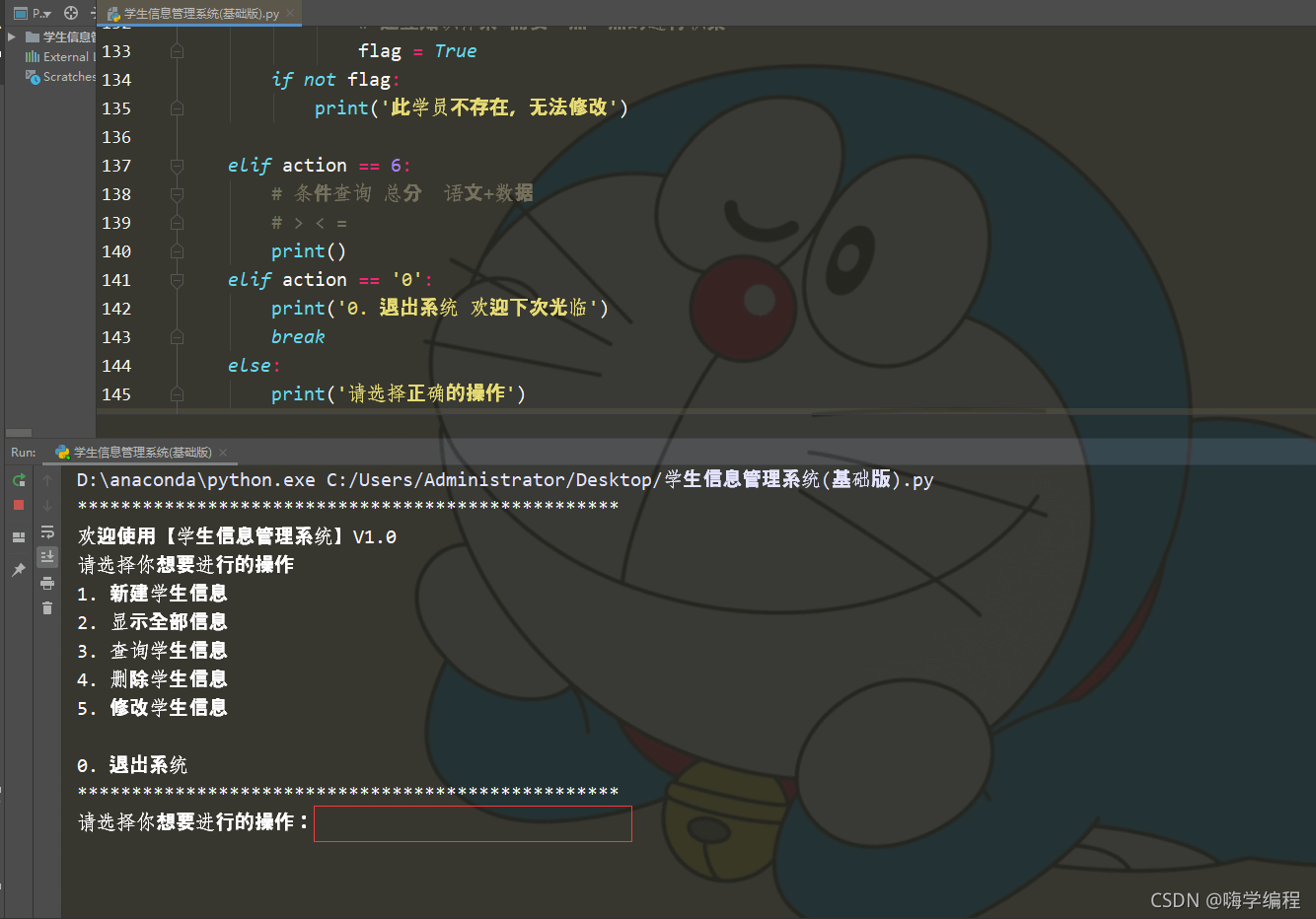This screenshot has width=1316, height=919.
Task: Click the 'if not flag:' code line
Action: click(335, 80)
